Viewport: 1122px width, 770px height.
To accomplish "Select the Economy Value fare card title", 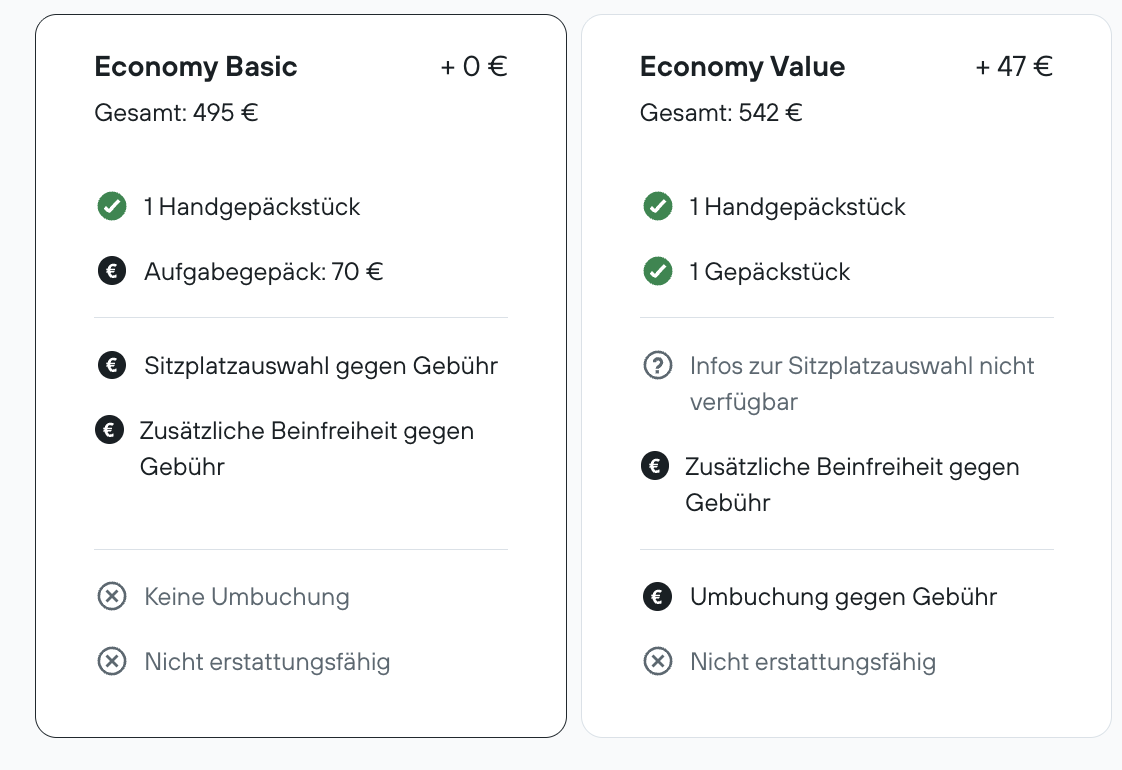I will (x=742, y=67).
